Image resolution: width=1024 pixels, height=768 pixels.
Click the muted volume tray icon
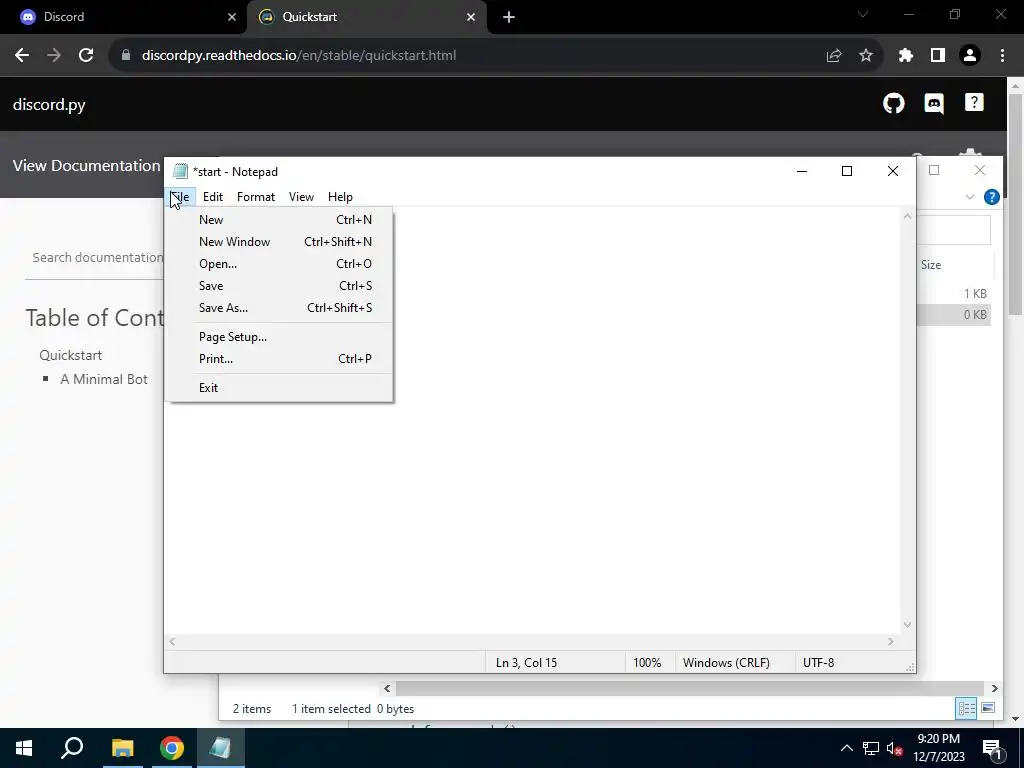point(895,748)
